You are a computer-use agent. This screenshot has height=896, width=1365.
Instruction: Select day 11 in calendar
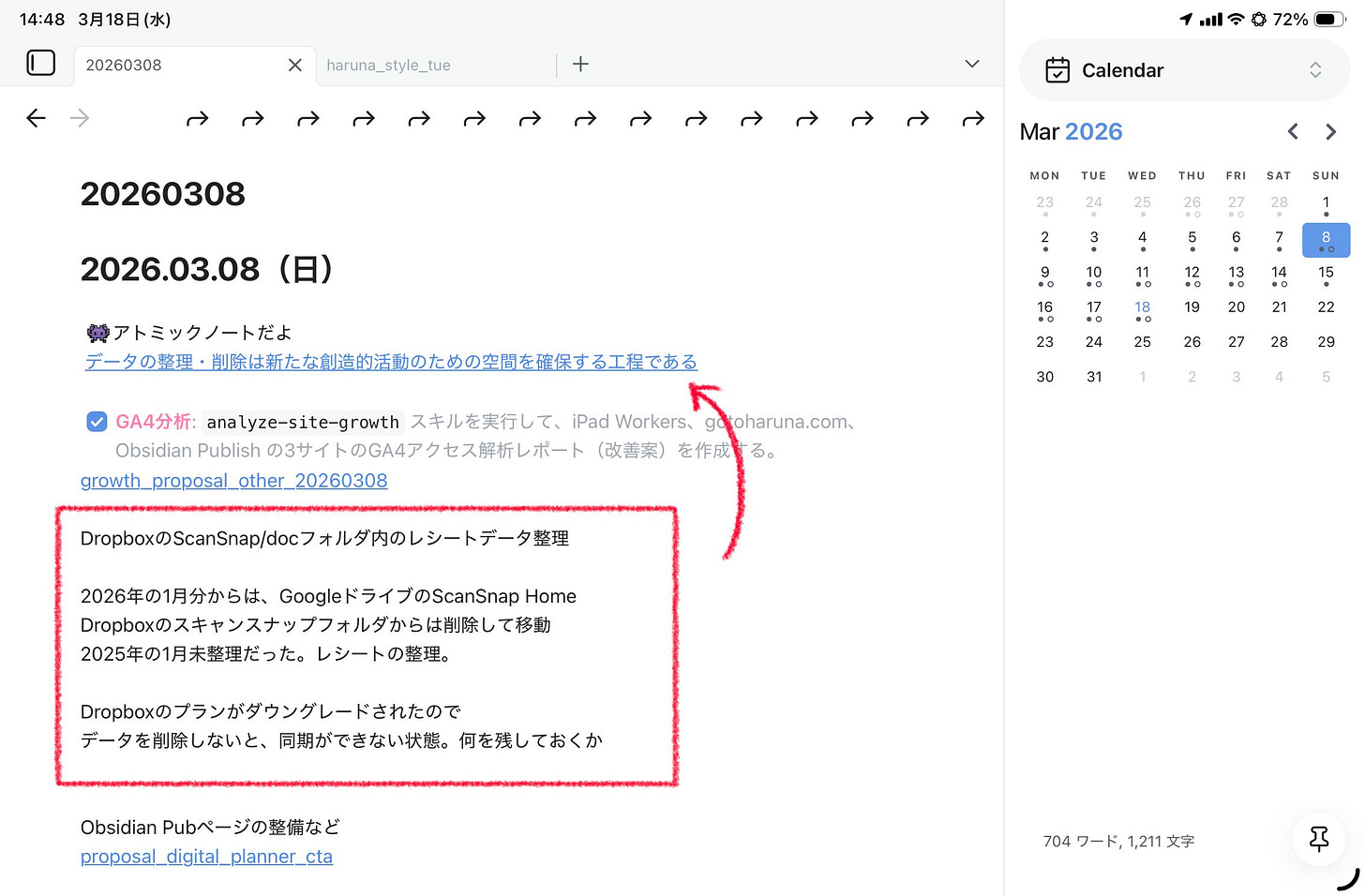(x=1142, y=275)
